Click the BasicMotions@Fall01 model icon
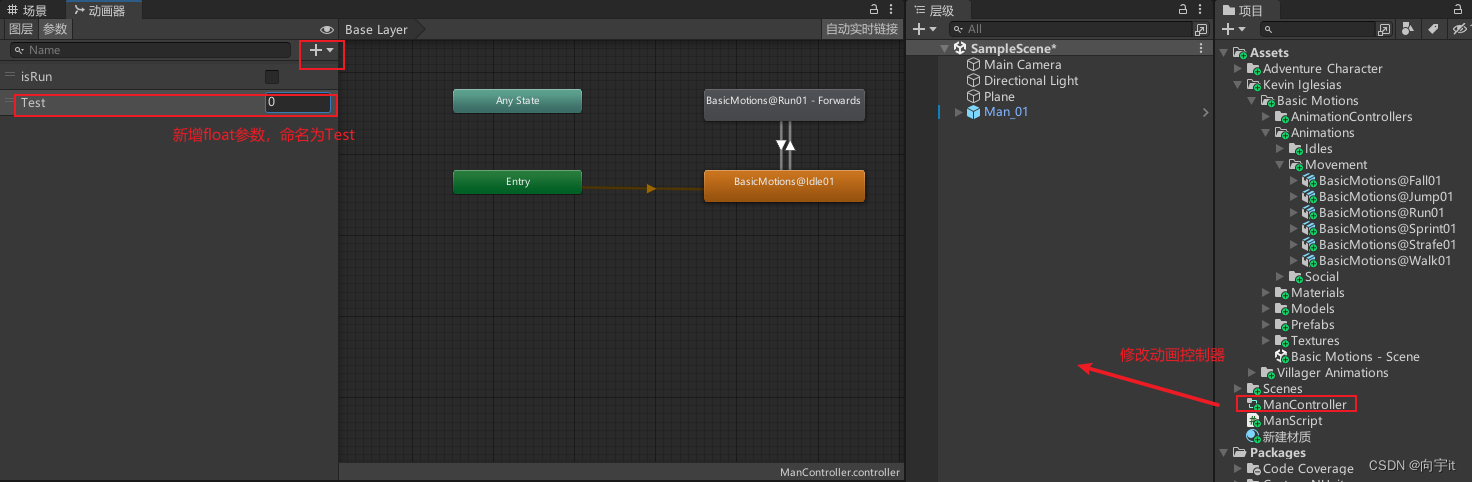Screen dimensions: 1472x482 1310,180
